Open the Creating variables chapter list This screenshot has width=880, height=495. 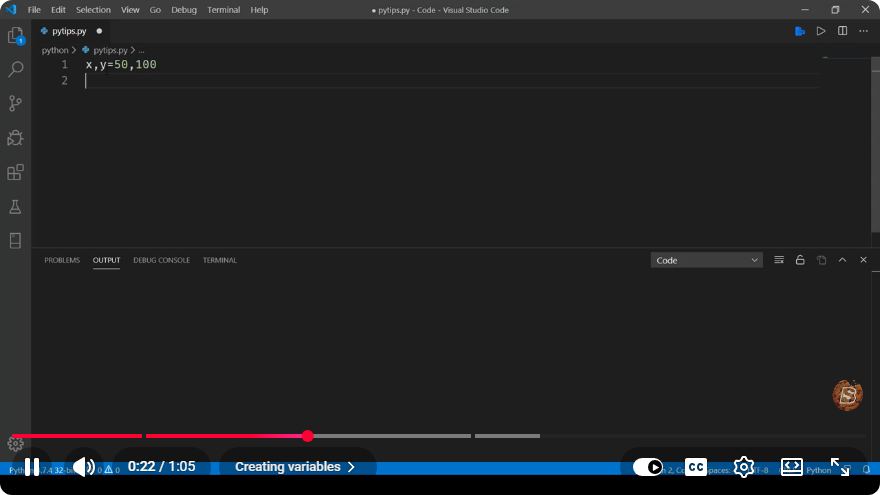[295, 467]
